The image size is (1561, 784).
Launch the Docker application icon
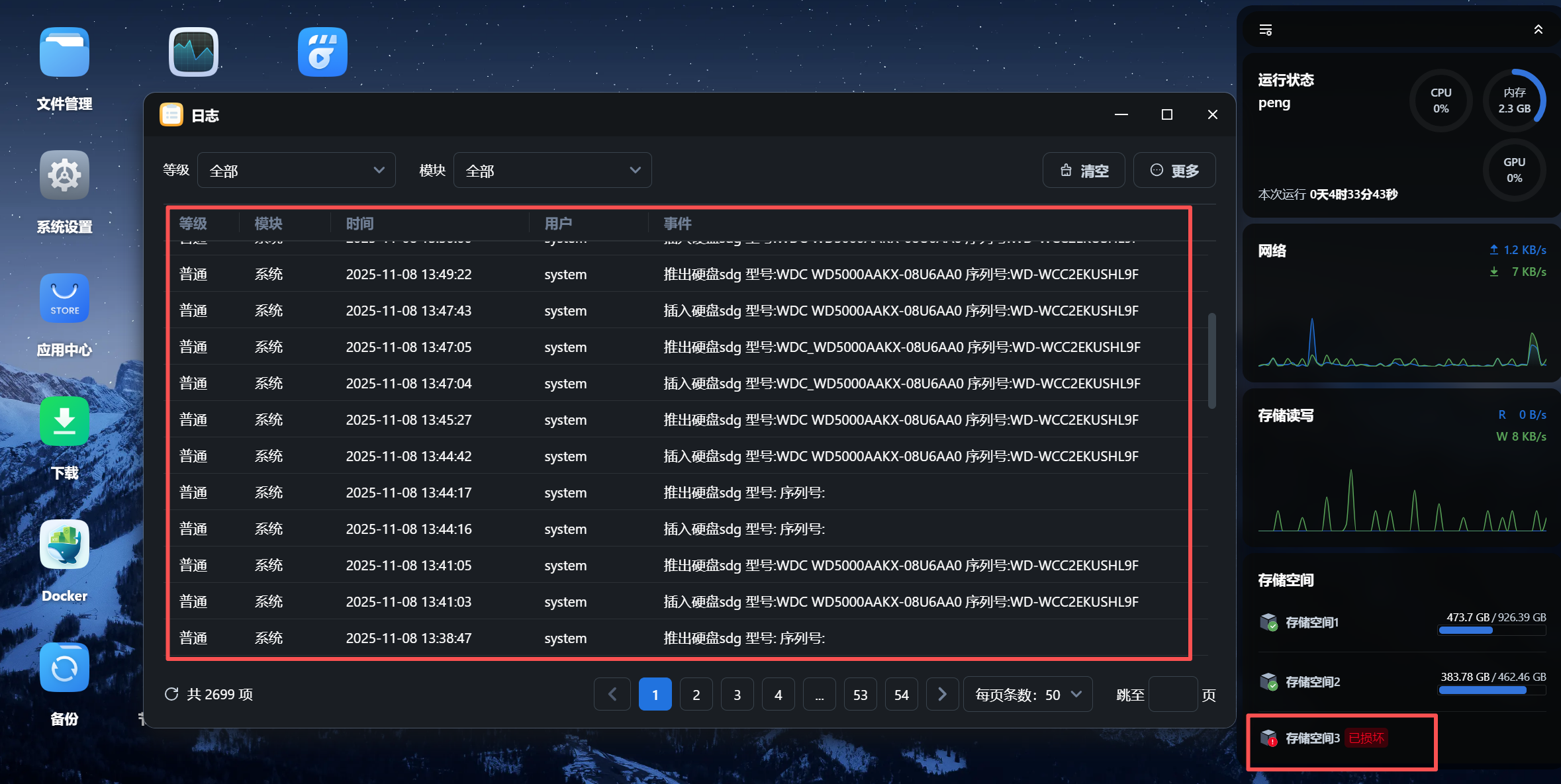[x=64, y=544]
